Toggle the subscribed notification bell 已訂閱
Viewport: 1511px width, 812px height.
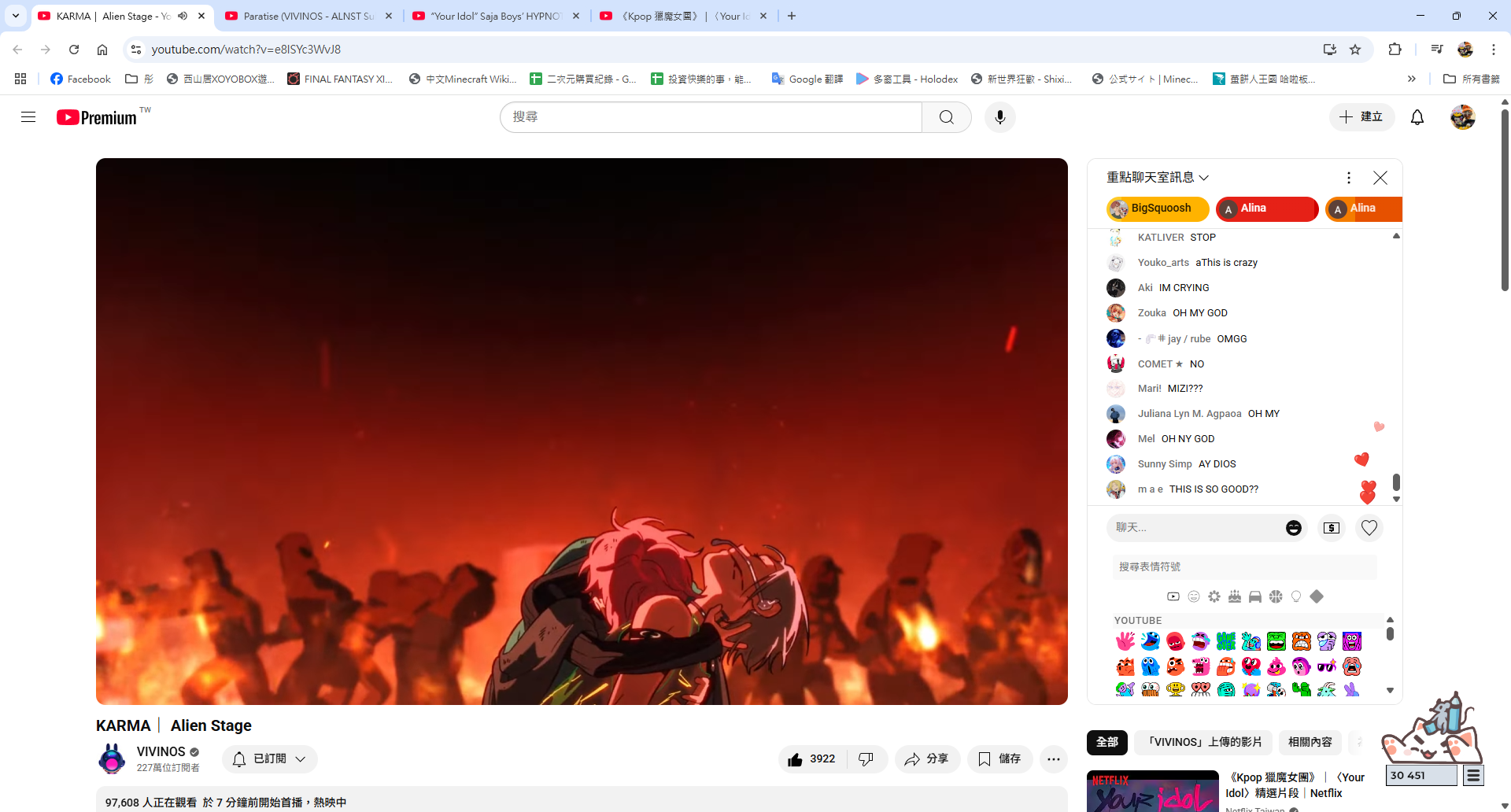(270, 759)
